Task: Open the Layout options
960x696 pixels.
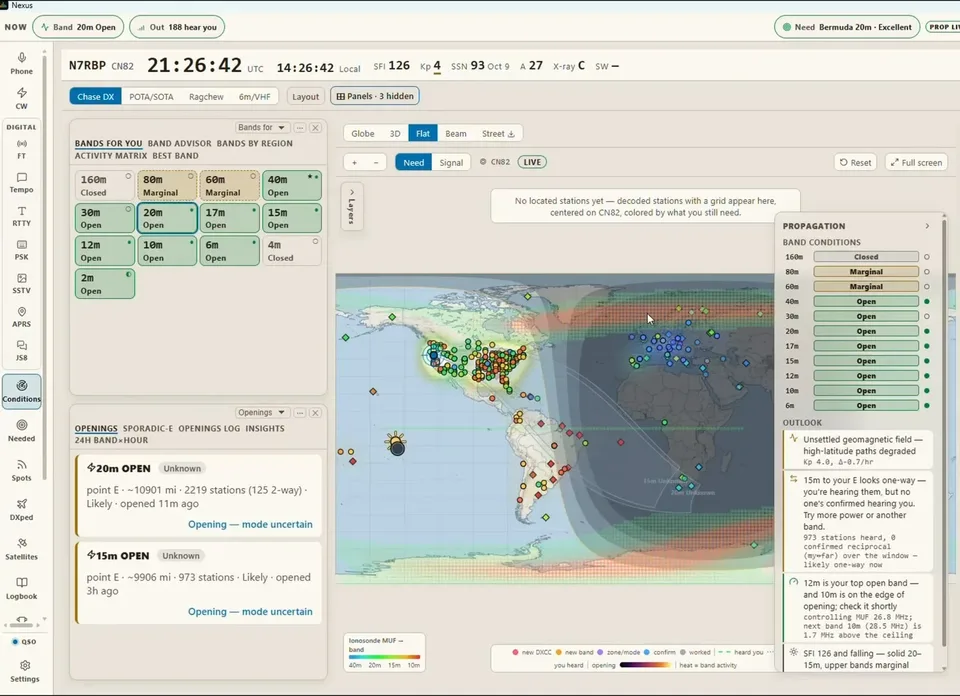Action: pos(306,96)
